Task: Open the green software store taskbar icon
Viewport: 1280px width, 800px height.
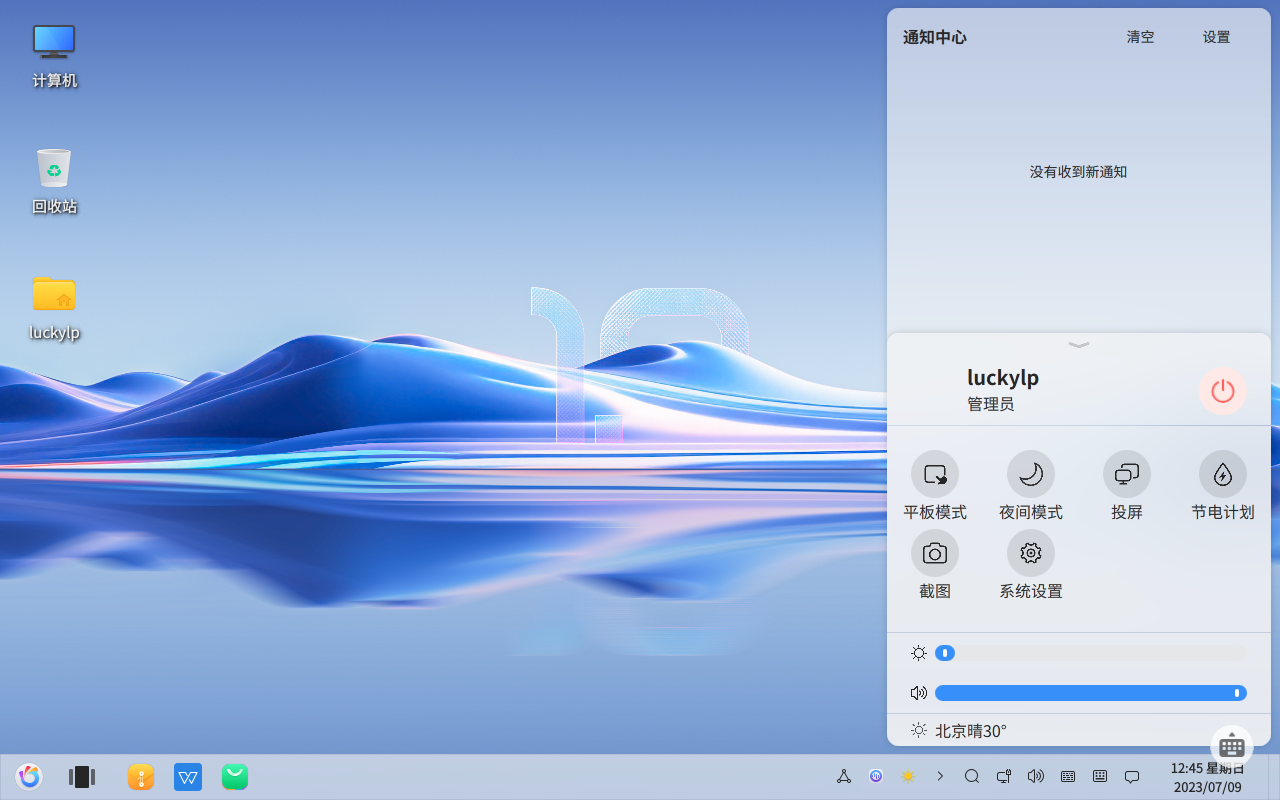Action: (235, 777)
